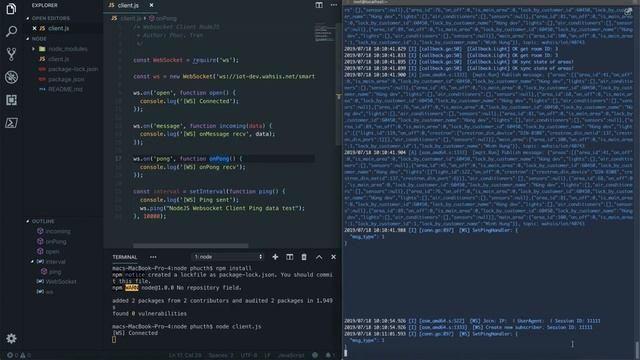Screen dimensions: 640x360
Task: Create a new terminal with the plus icon
Action: tap(275, 257)
